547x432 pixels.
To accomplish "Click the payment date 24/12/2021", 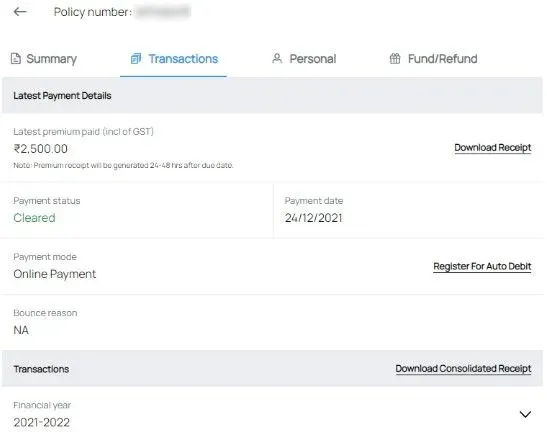I will point(314,218).
